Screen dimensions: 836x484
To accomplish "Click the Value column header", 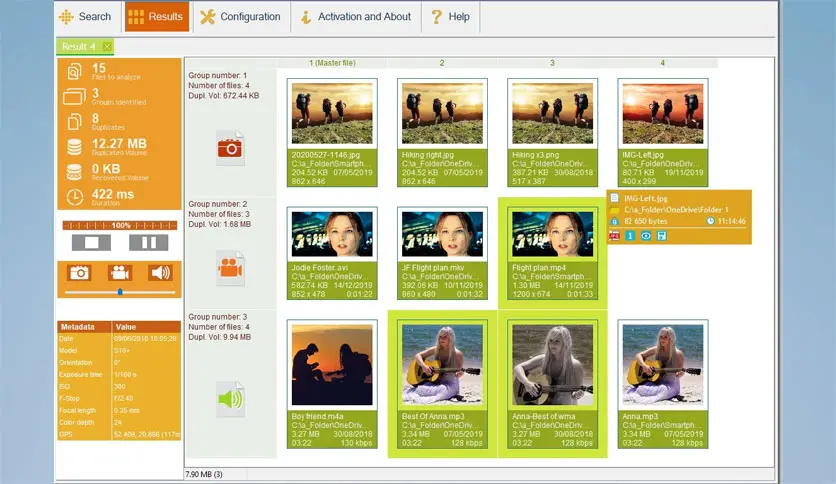I will (x=147, y=327).
